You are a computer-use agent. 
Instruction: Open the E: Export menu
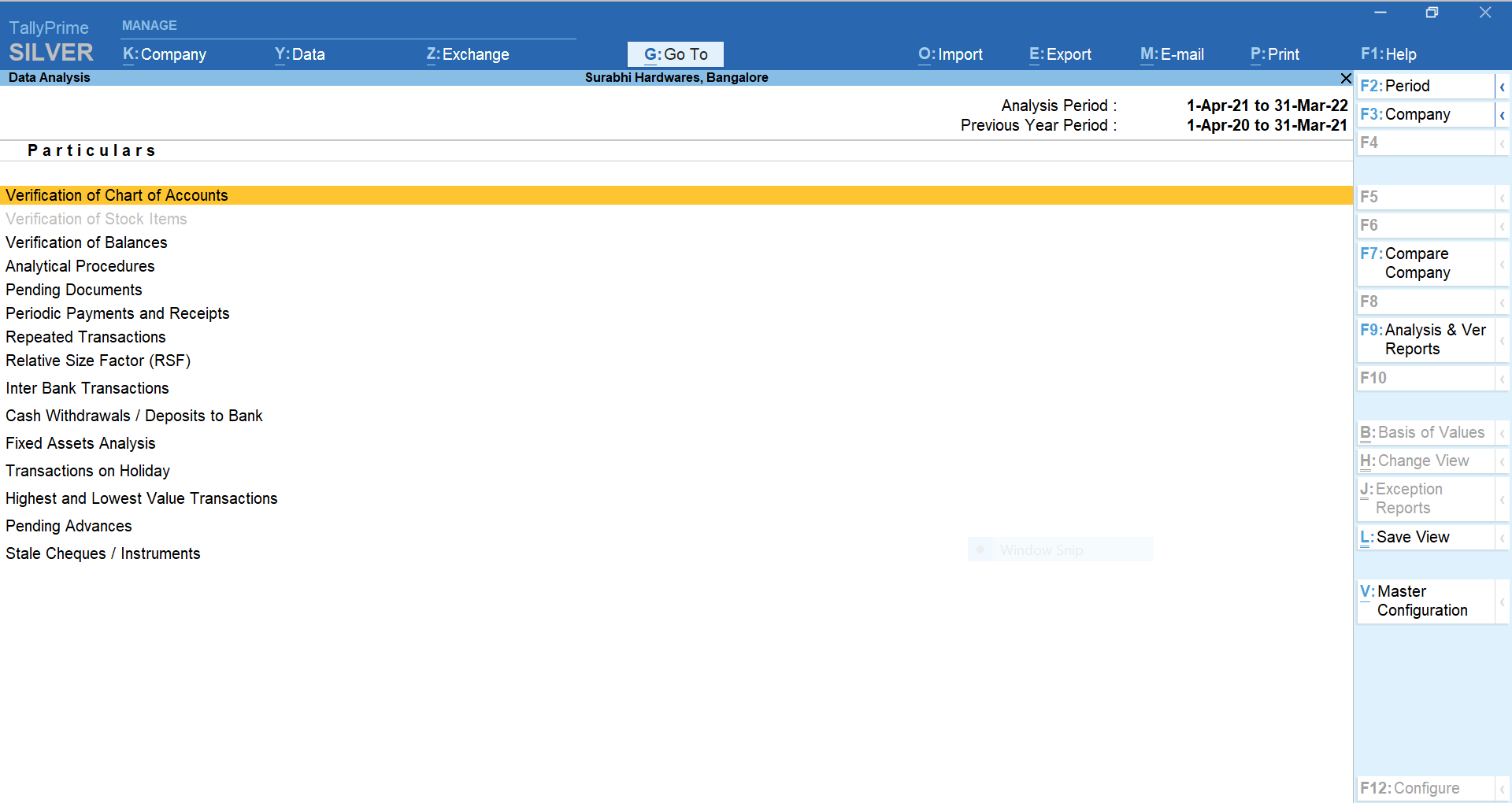tap(1060, 54)
